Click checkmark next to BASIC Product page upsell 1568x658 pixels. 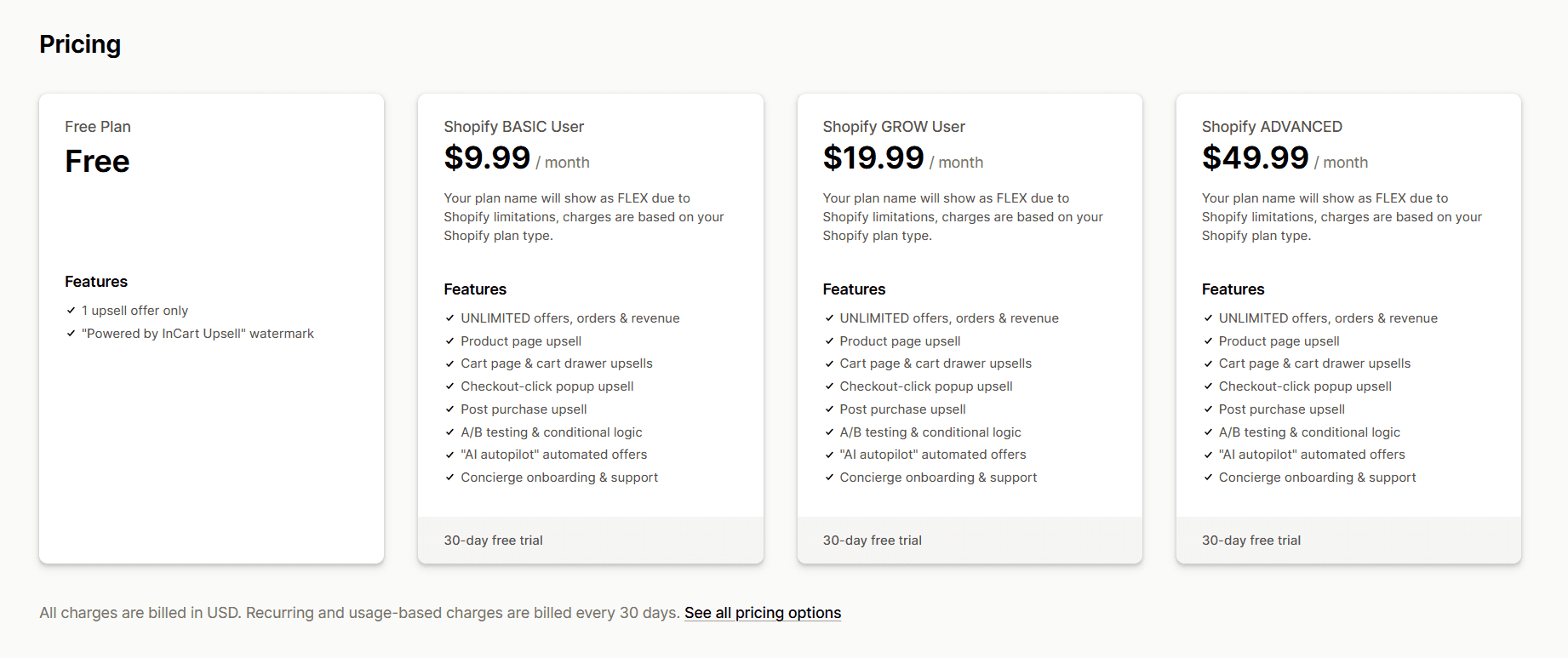click(450, 341)
